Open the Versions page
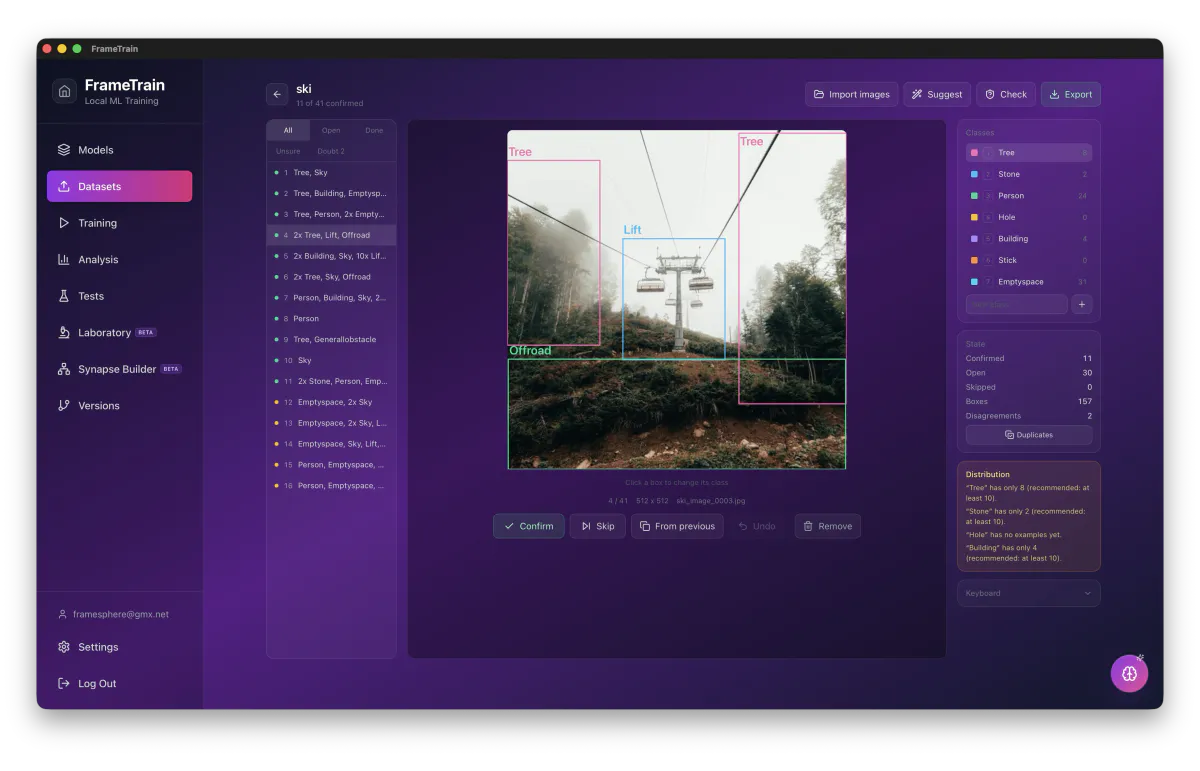 (119, 405)
